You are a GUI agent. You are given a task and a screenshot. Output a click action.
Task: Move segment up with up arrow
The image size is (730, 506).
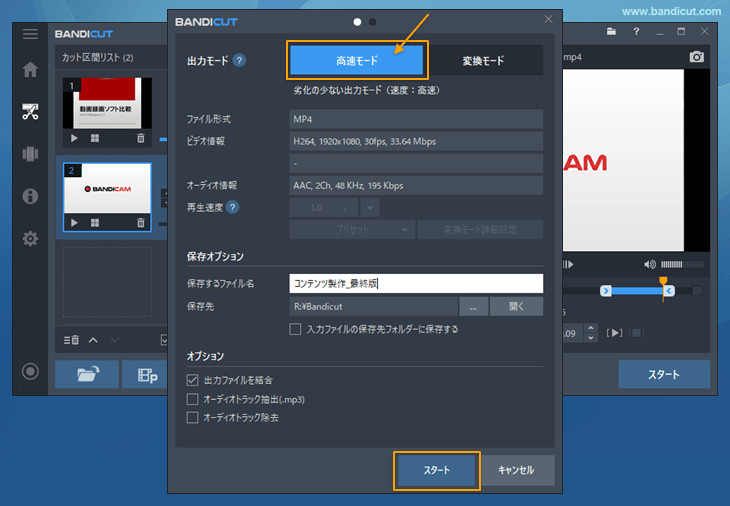pyautogui.click(x=93, y=340)
